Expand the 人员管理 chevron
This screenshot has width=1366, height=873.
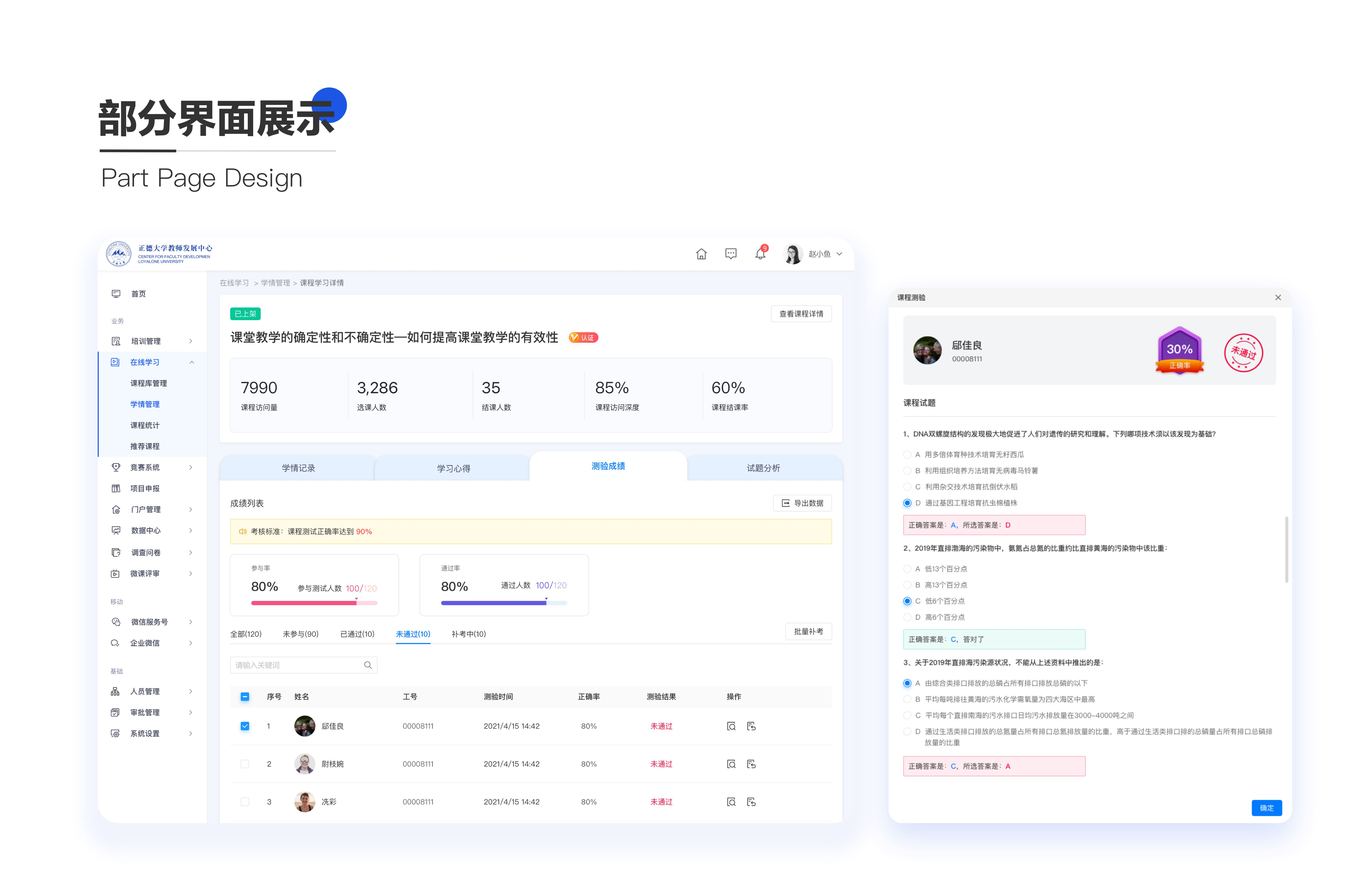coord(191,691)
